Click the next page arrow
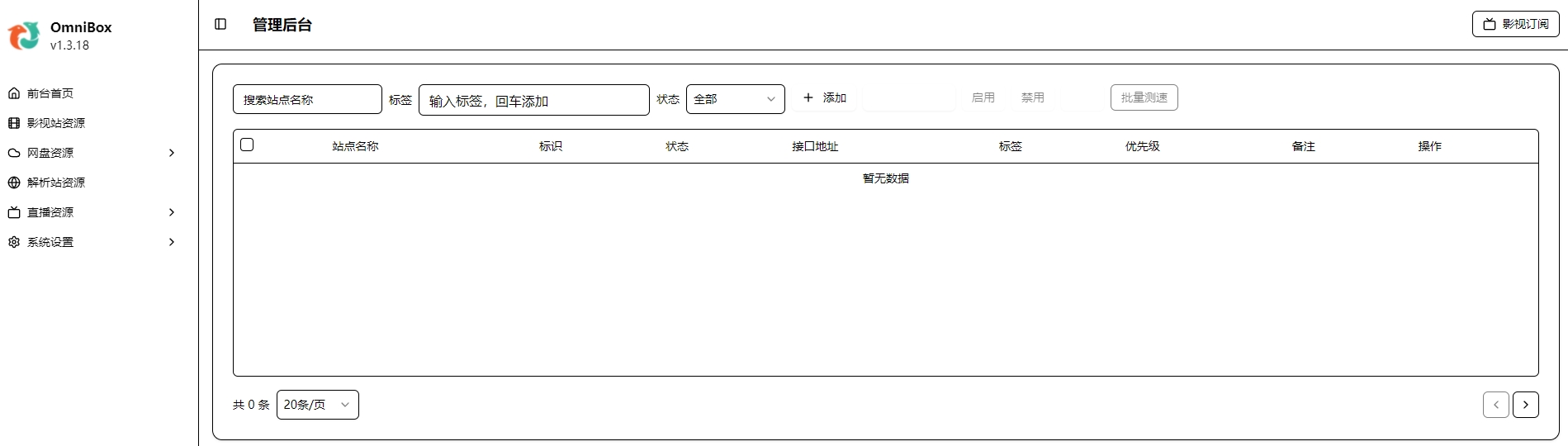Screen dimensions: 1568x446 tap(1526, 405)
